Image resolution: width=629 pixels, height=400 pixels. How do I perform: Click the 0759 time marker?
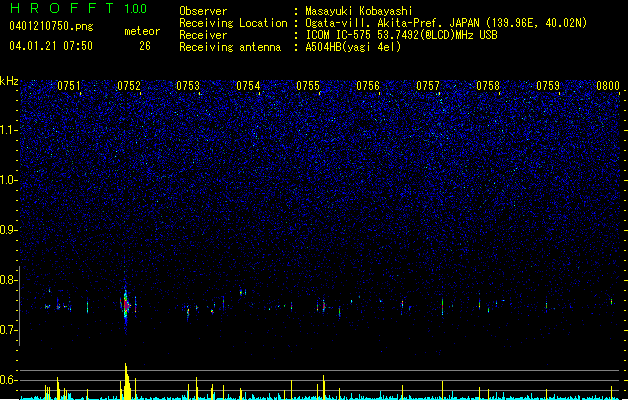click(548, 86)
